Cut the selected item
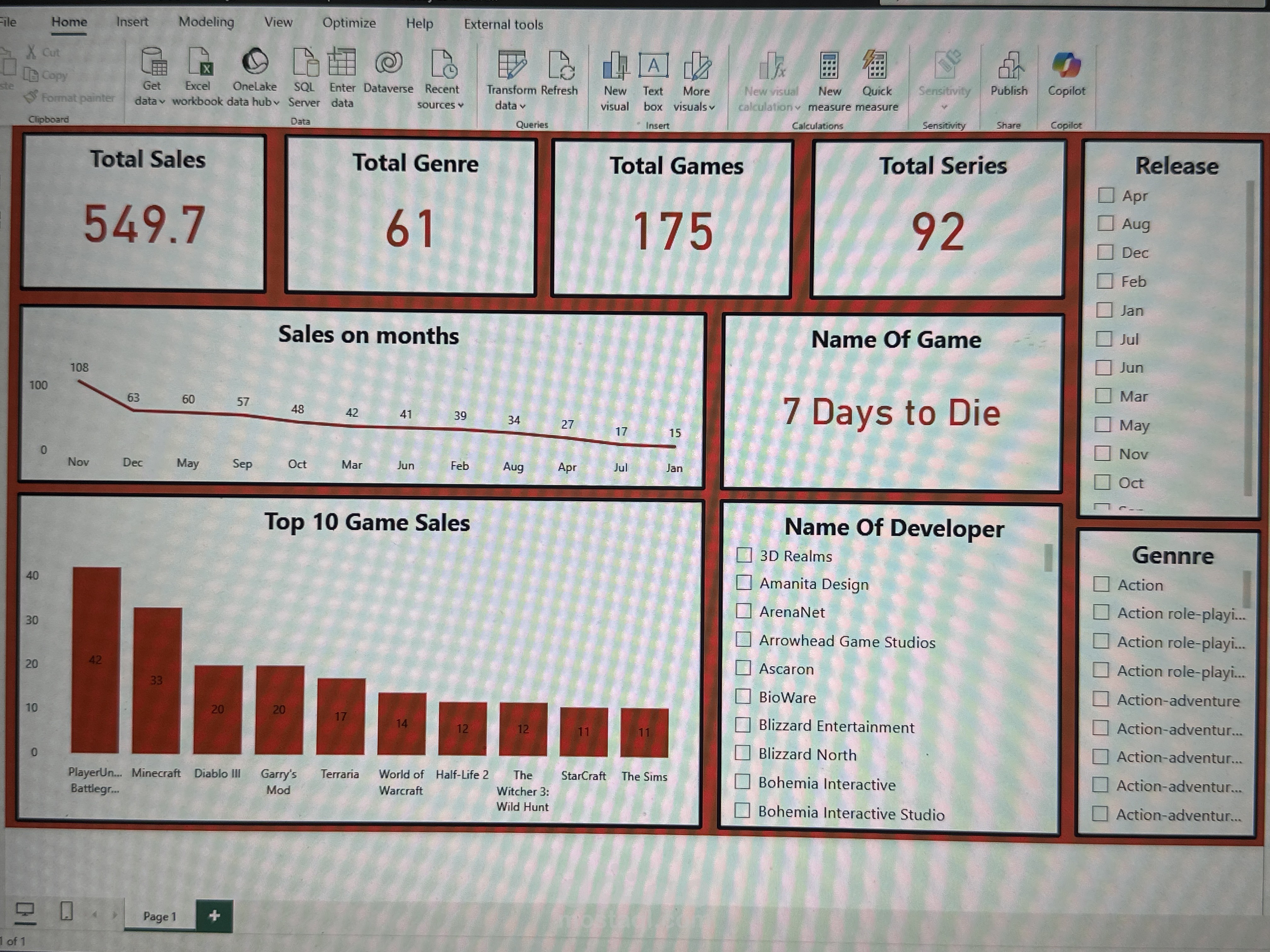Screen dimensions: 1270x952 click(x=43, y=52)
